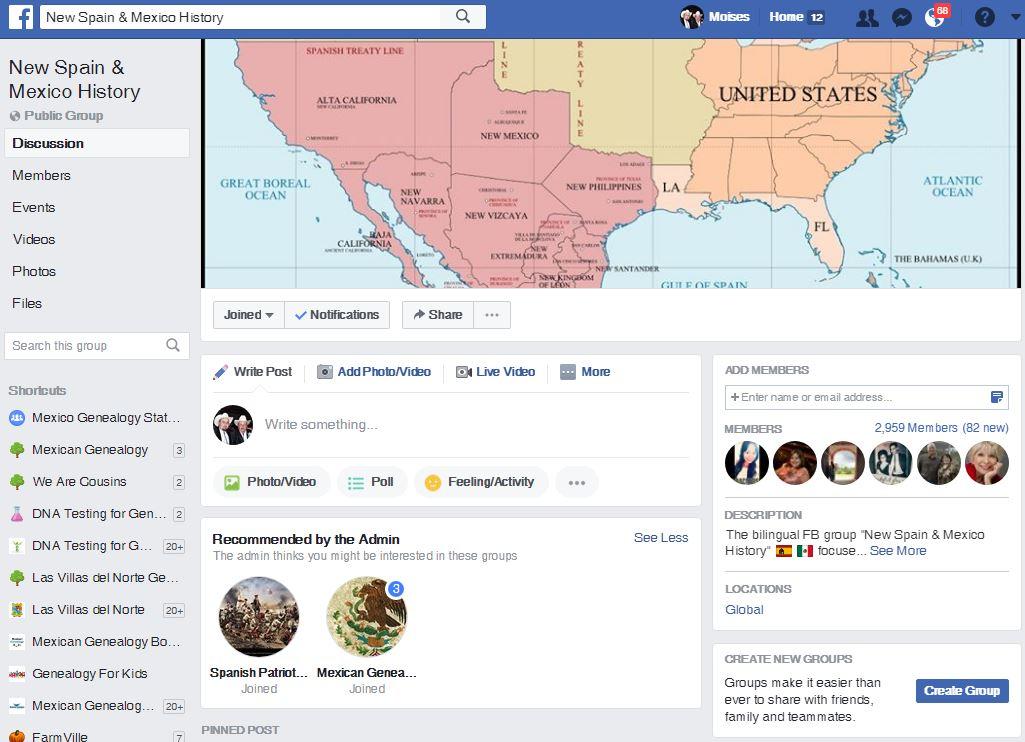Toggle group Notifications button
The width and height of the screenshot is (1025, 742).
(337, 315)
